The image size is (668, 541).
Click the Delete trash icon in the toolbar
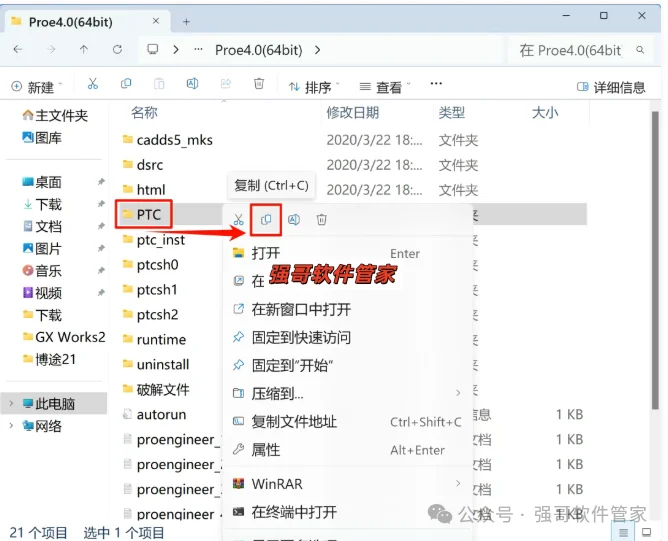coord(259,84)
